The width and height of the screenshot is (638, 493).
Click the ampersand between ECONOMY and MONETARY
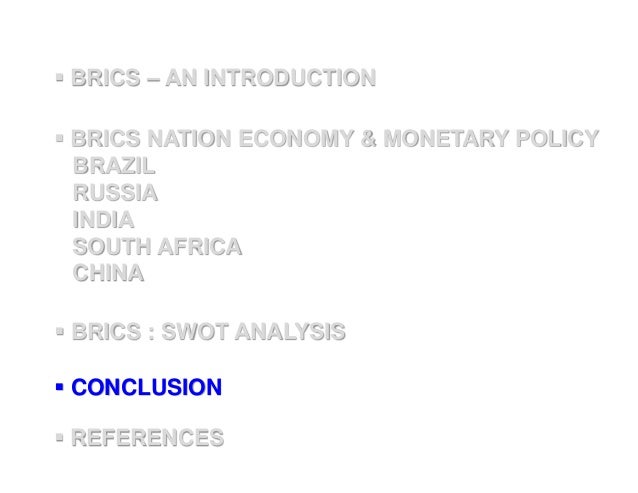tap(371, 138)
